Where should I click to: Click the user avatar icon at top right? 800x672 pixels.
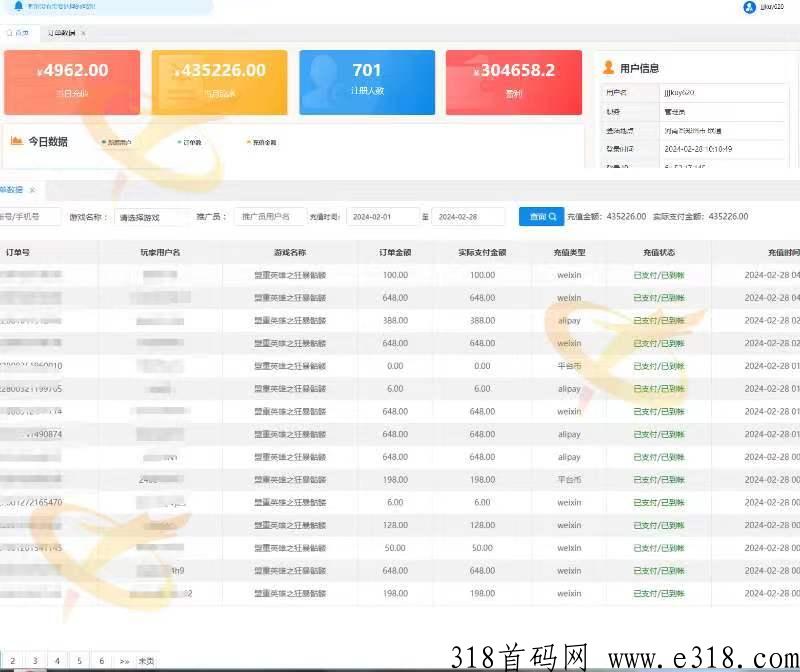(x=749, y=7)
